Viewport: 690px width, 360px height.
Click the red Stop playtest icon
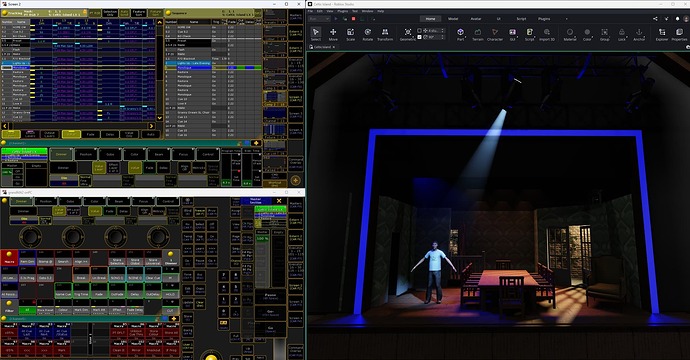(353, 19)
